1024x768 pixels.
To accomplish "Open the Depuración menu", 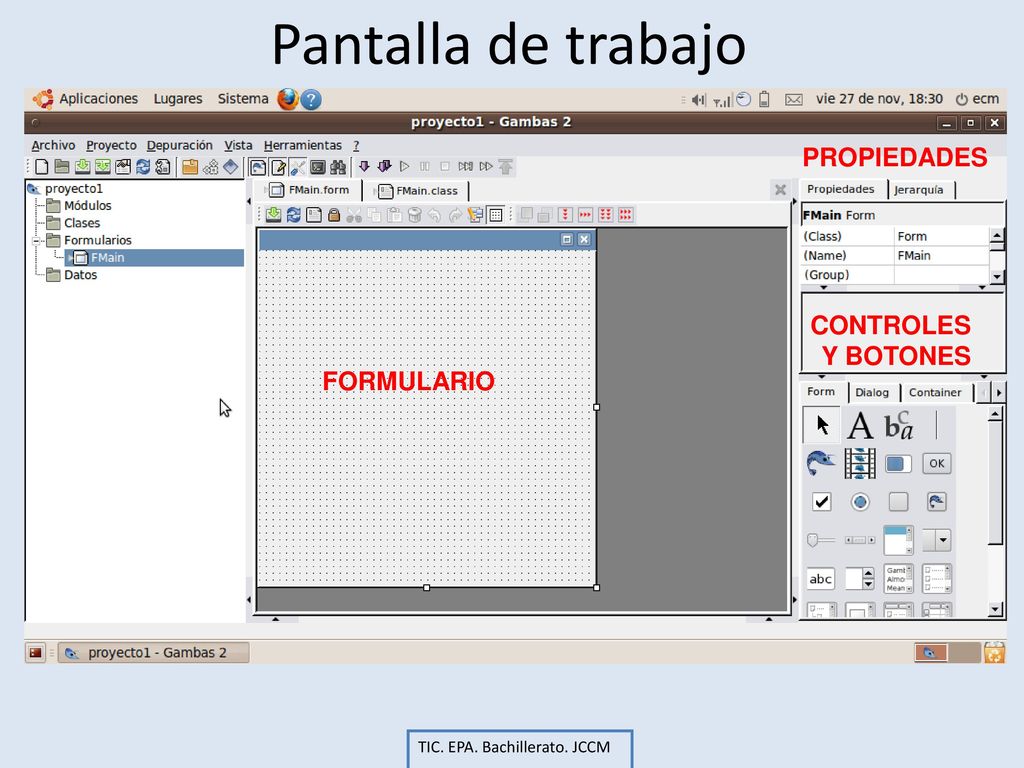I will (x=180, y=146).
